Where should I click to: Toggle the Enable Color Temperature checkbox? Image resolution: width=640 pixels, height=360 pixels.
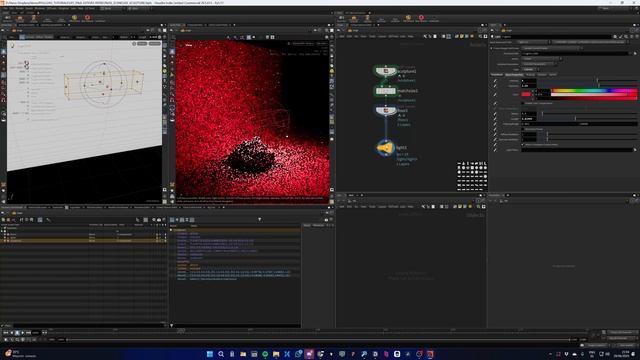point(523,103)
